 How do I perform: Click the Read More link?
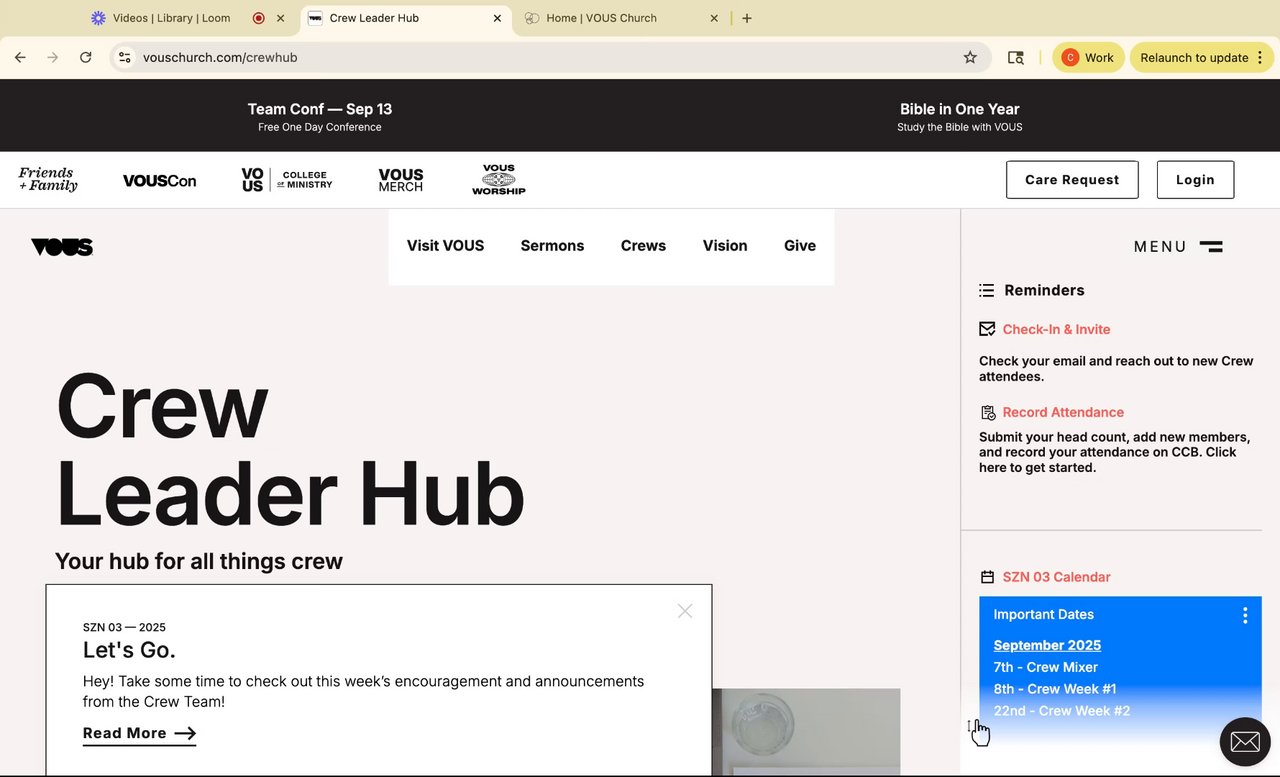[x=139, y=734]
